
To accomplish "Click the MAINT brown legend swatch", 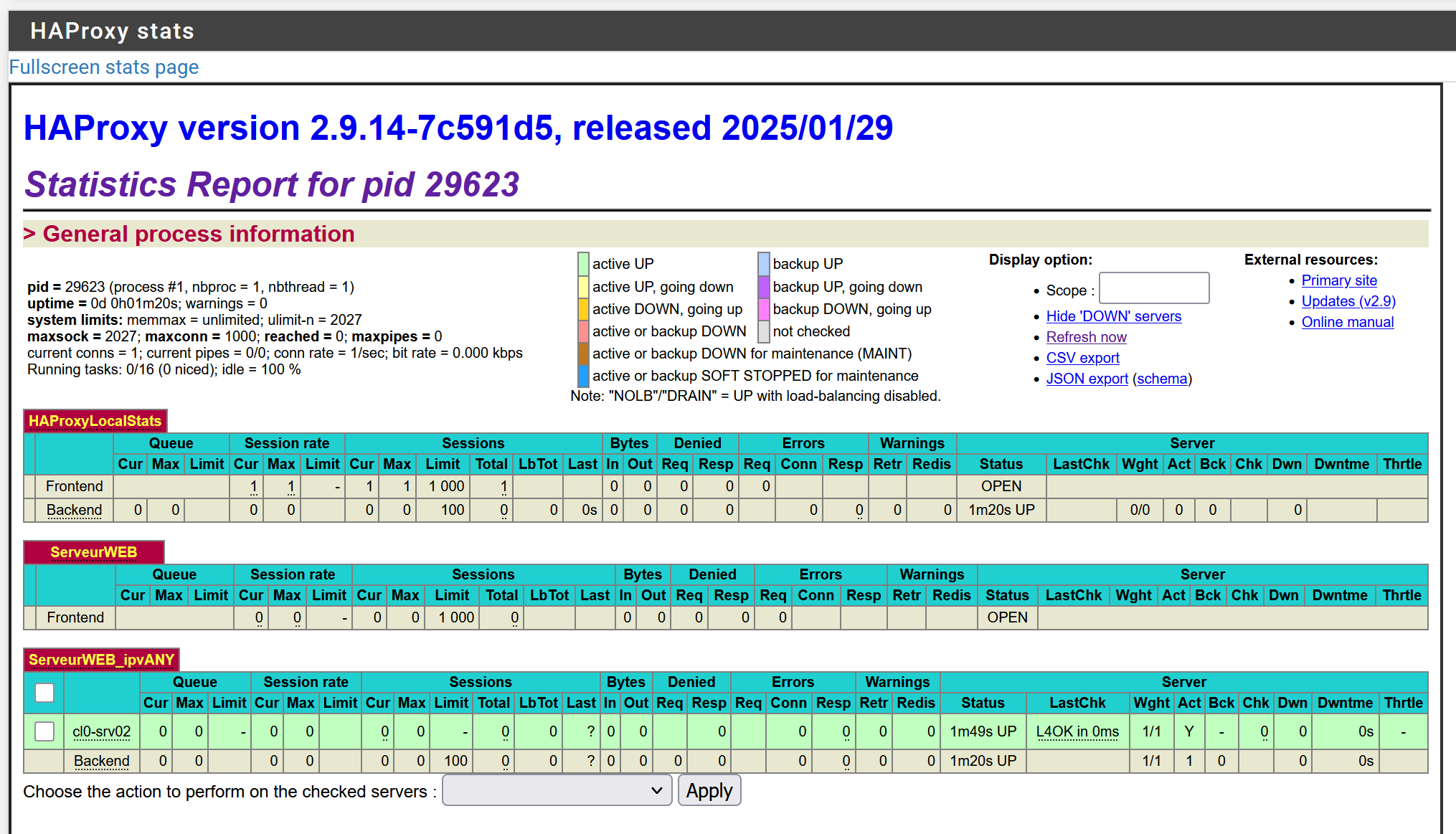I will [583, 354].
